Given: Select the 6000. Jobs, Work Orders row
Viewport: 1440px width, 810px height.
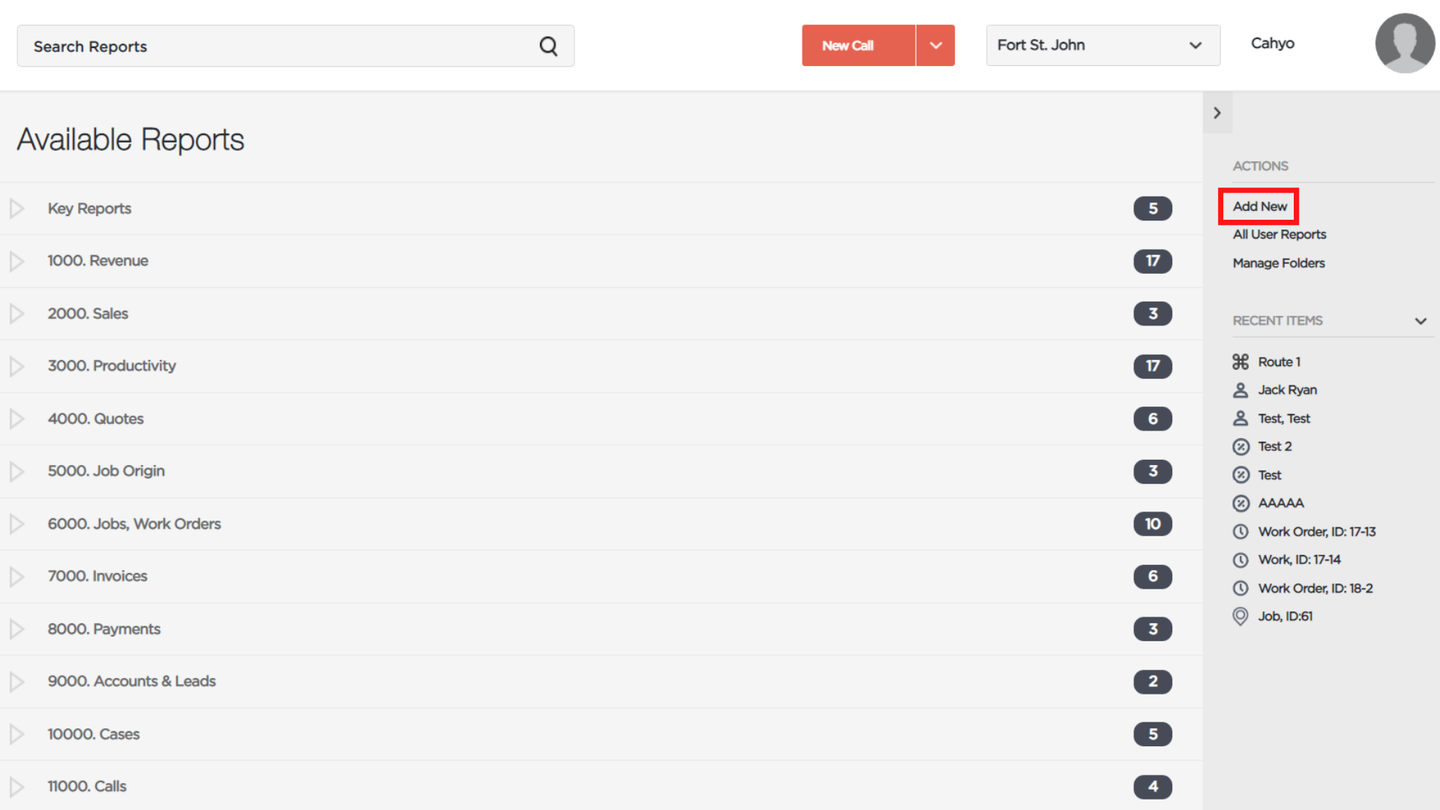Looking at the screenshot, I should 600,524.
